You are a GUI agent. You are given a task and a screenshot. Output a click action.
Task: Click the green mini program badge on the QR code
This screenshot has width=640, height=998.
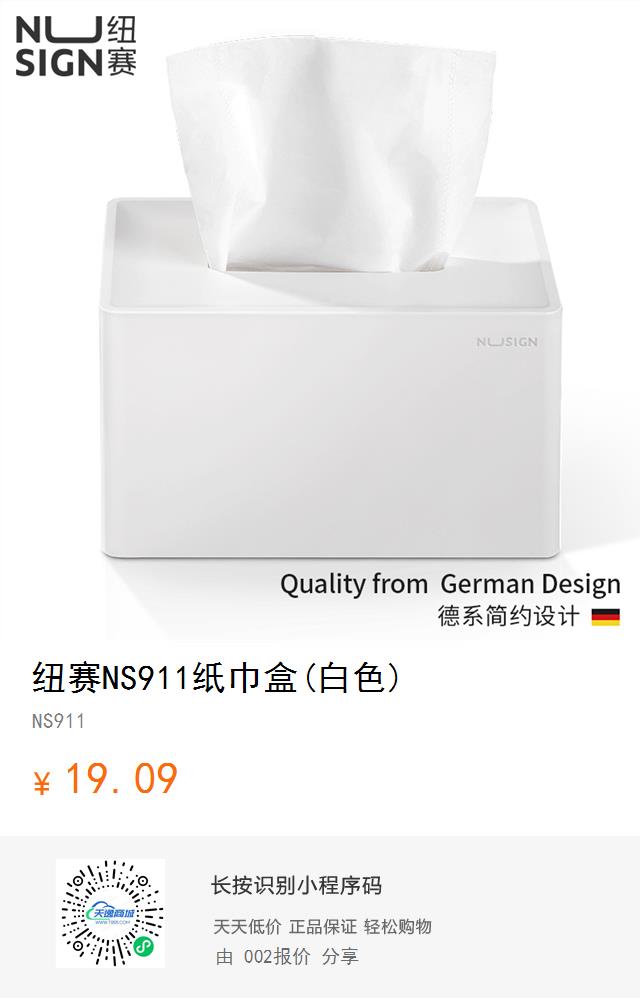click(x=144, y=948)
